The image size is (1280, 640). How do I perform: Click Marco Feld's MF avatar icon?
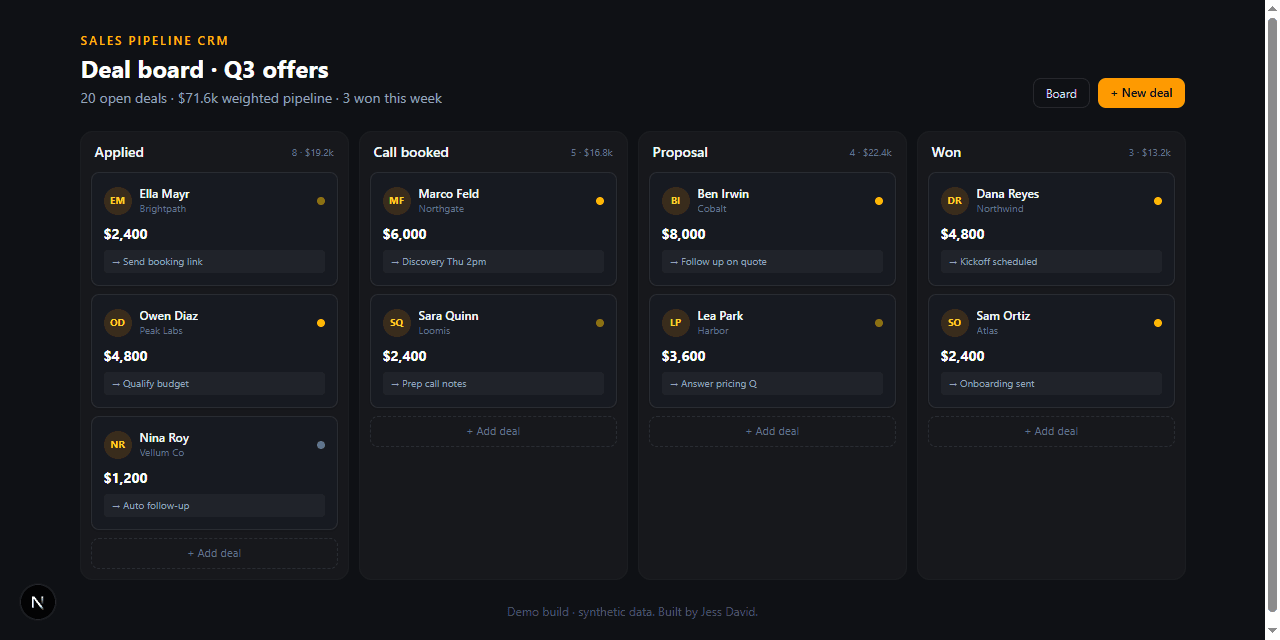[x=397, y=201]
